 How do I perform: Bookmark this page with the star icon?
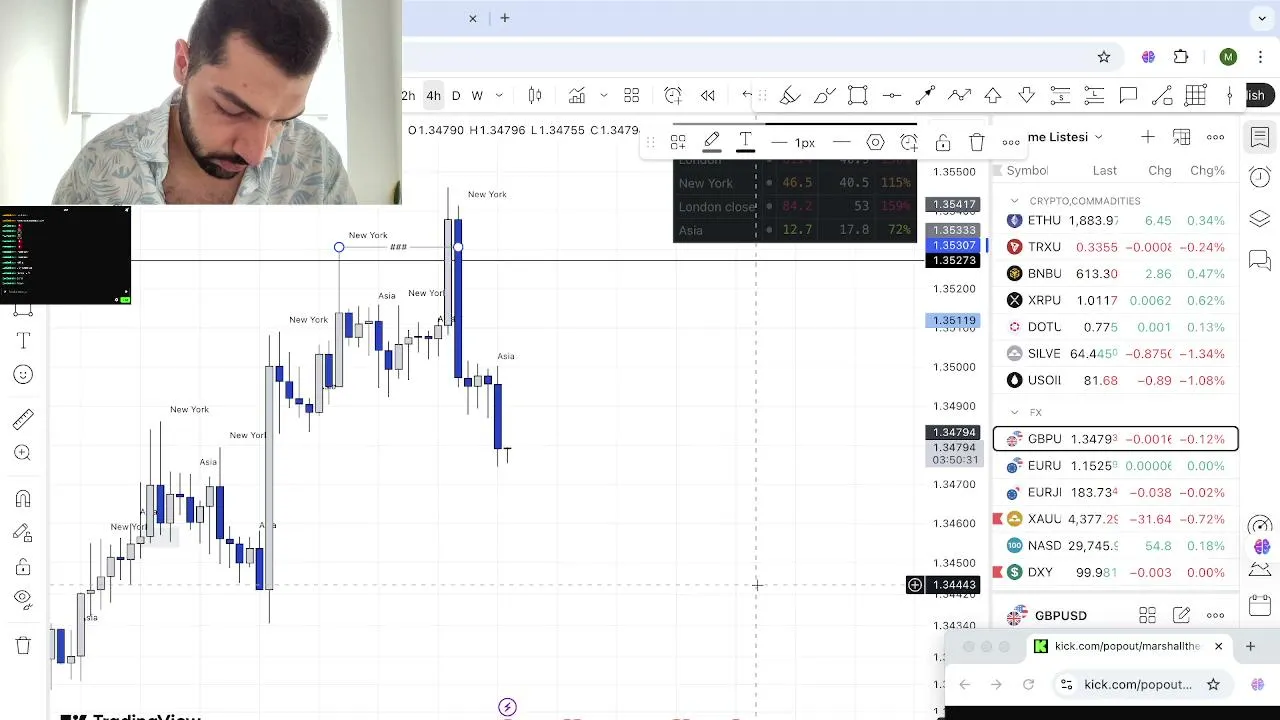[x=1104, y=57]
